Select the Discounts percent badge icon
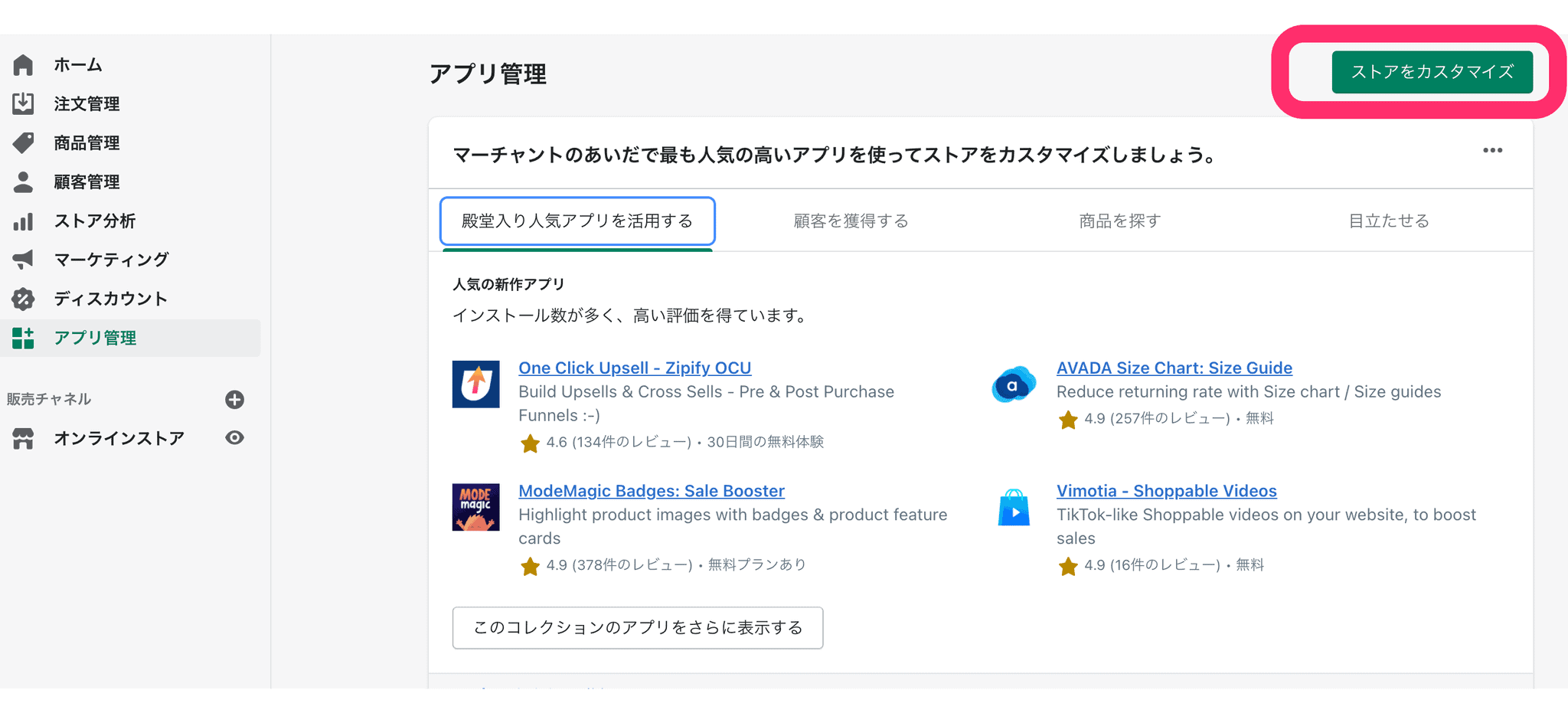1568x713 pixels. 23,299
